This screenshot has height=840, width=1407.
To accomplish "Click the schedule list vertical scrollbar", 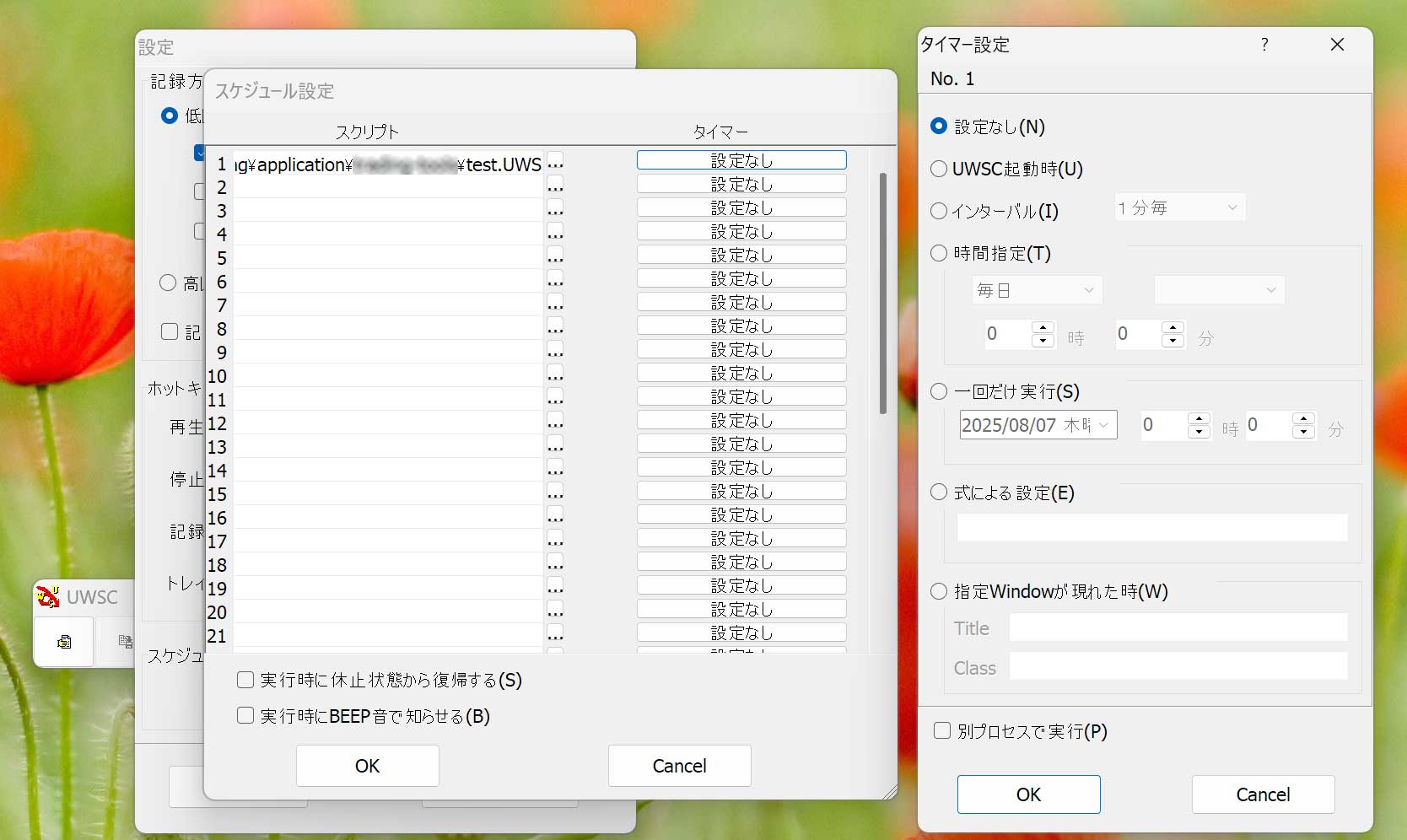I will tap(882, 293).
